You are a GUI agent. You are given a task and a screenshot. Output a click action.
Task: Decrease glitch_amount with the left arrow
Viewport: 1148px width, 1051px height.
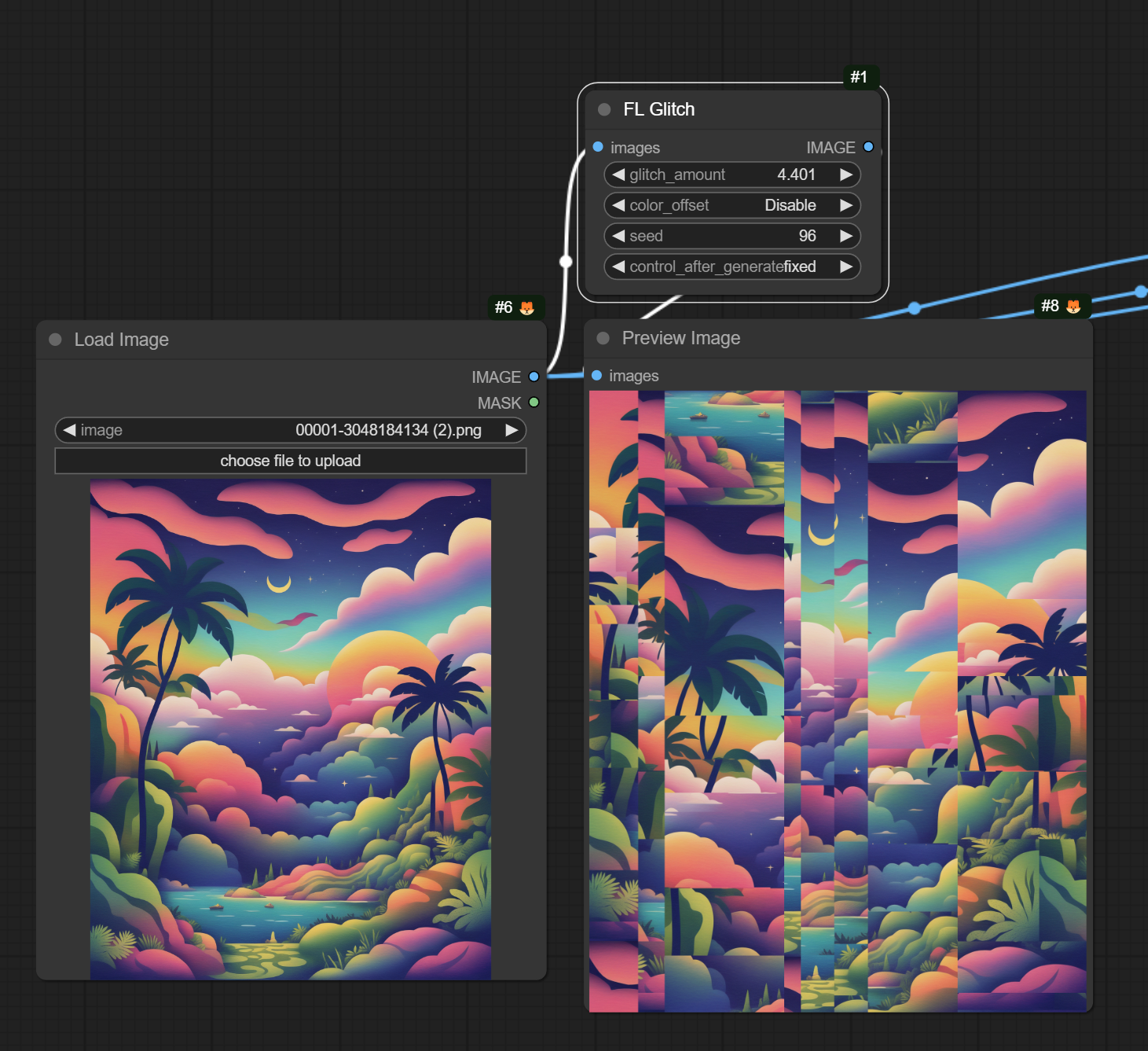(618, 175)
